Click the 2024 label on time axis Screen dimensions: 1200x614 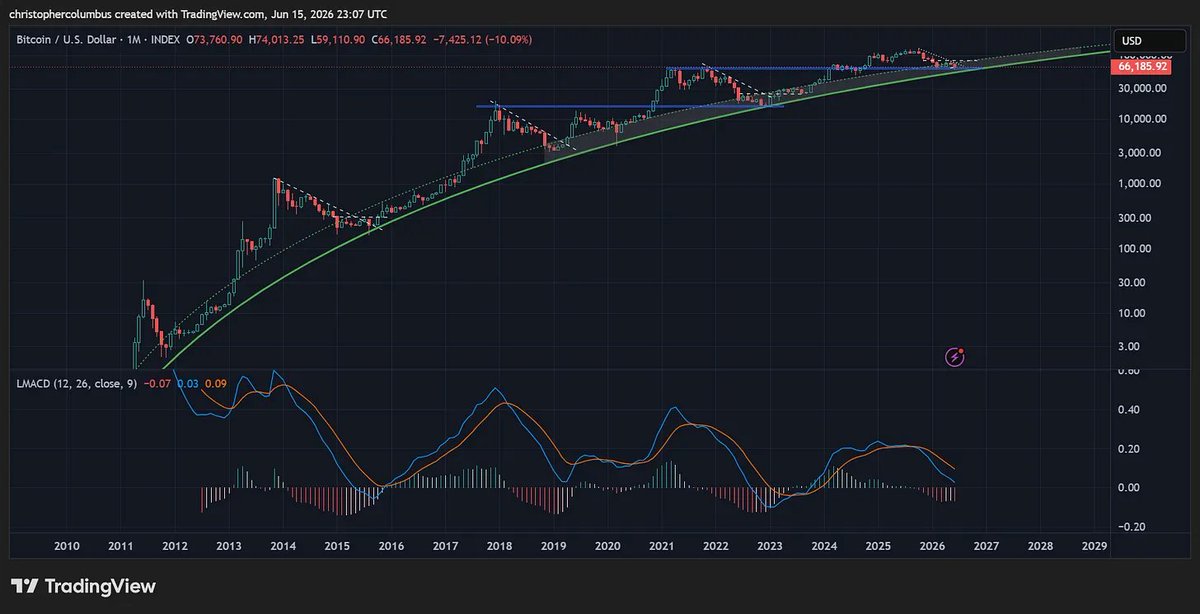pos(824,547)
